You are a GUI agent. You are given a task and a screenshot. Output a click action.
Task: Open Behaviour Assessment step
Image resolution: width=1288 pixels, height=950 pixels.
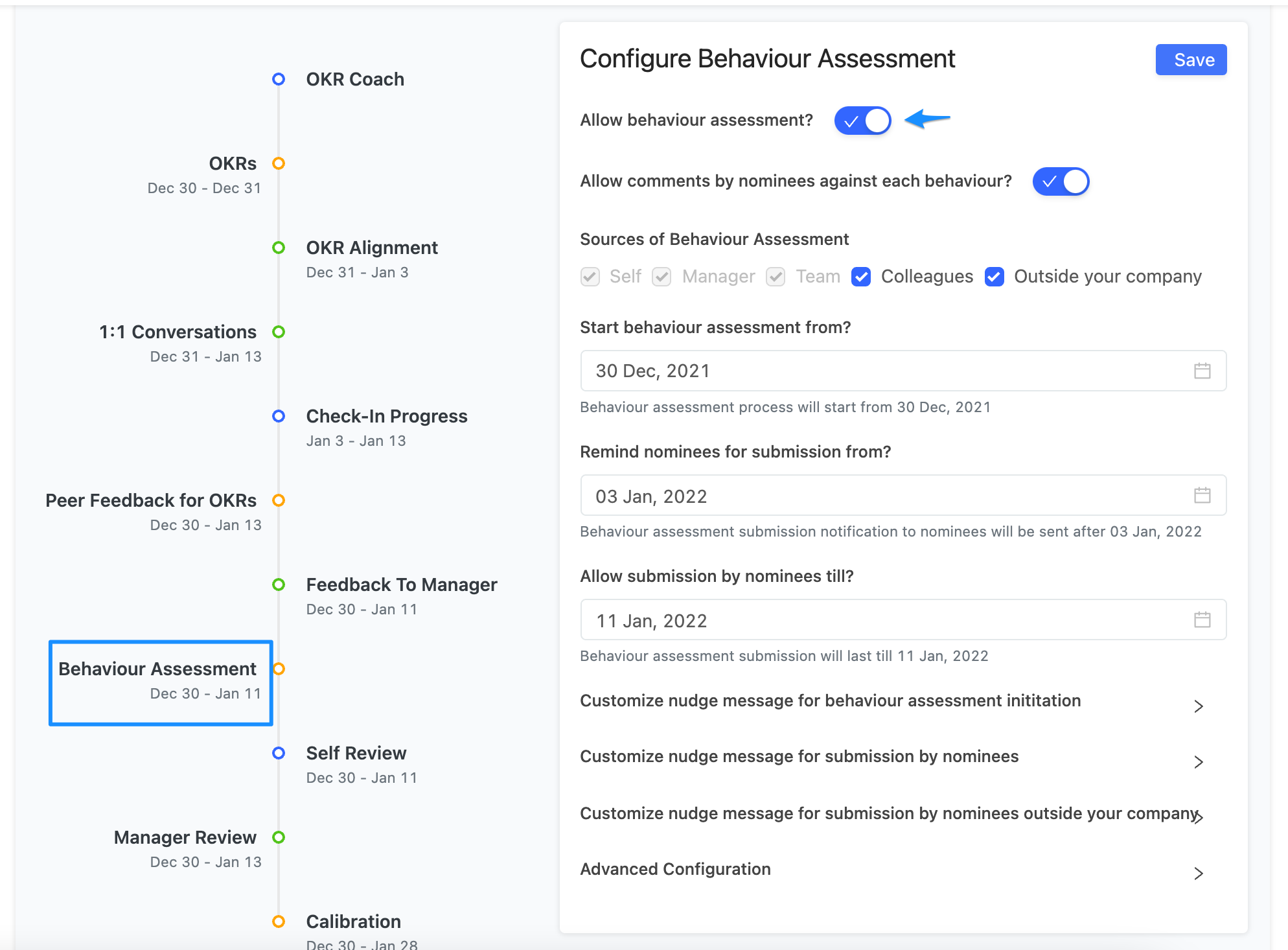coord(157,669)
